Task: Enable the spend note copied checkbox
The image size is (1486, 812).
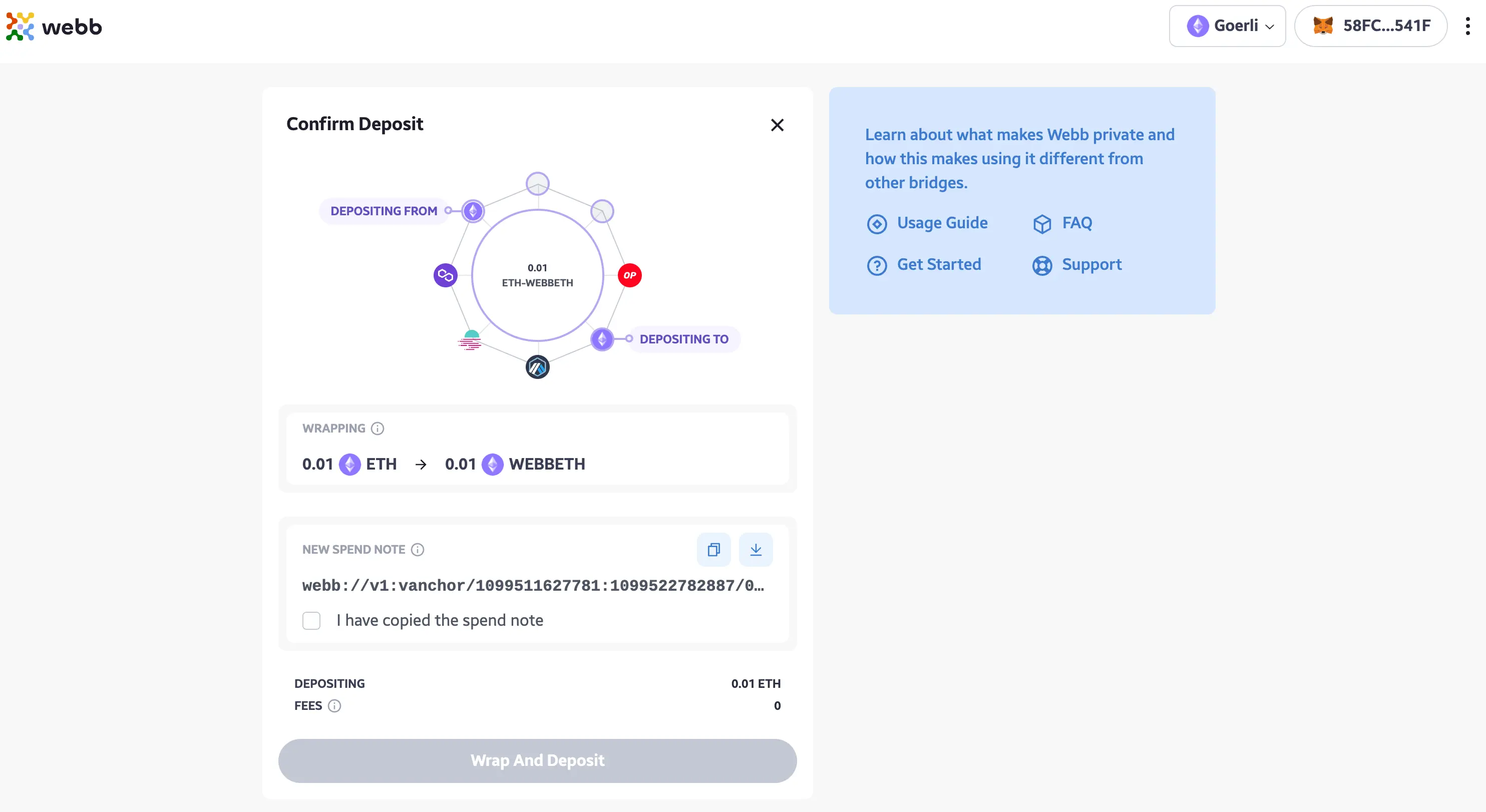Action: tap(312, 620)
